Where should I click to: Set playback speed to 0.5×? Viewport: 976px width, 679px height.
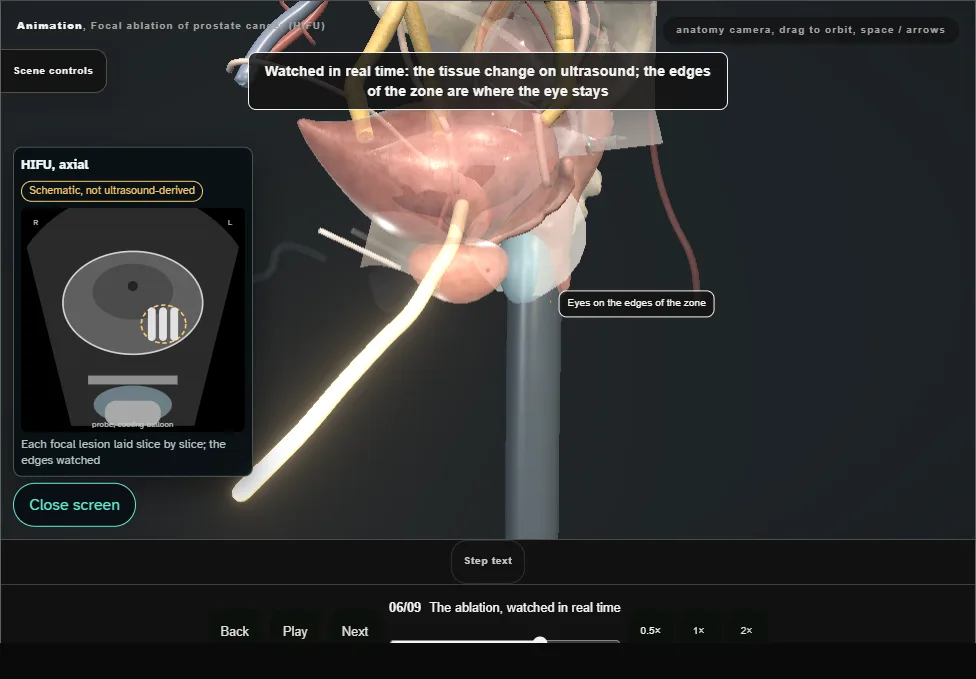pyautogui.click(x=650, y=630)
